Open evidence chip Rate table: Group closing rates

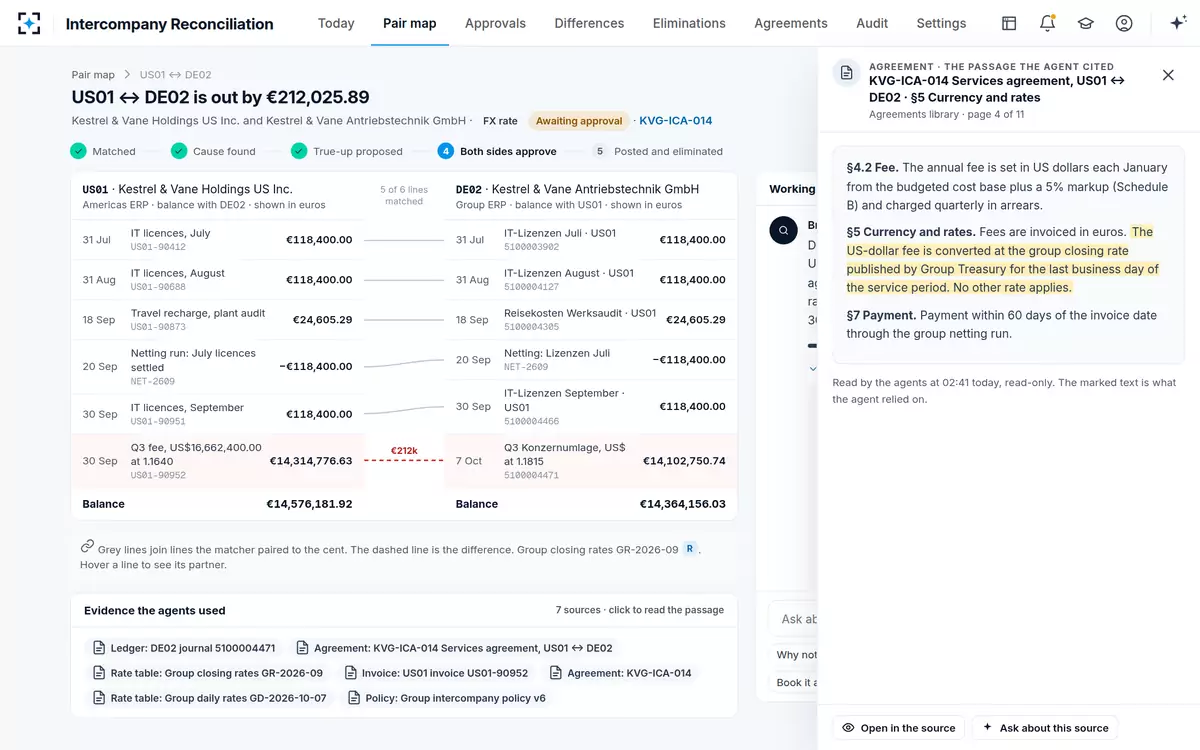pyautogui.click(x=208, y=673)
